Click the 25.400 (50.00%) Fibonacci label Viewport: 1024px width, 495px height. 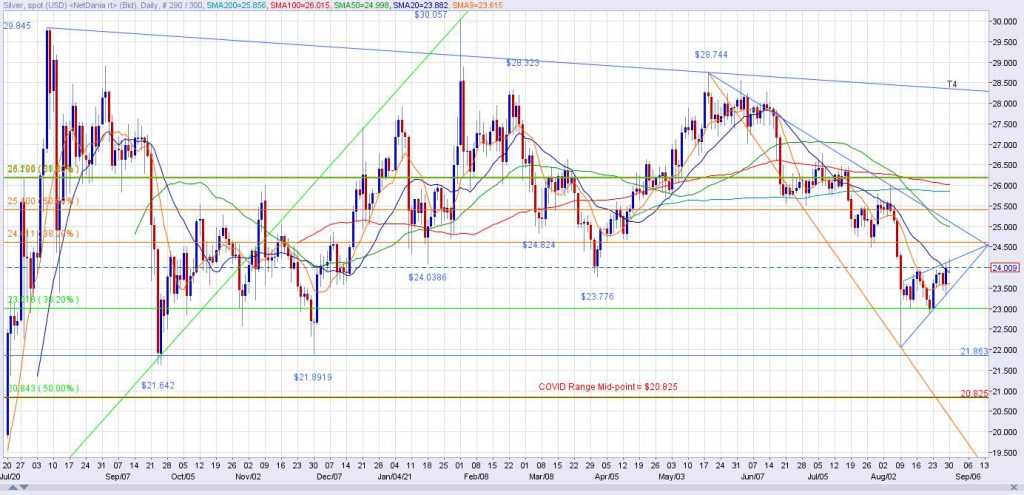pyautogui.click(x=43, y=201)
